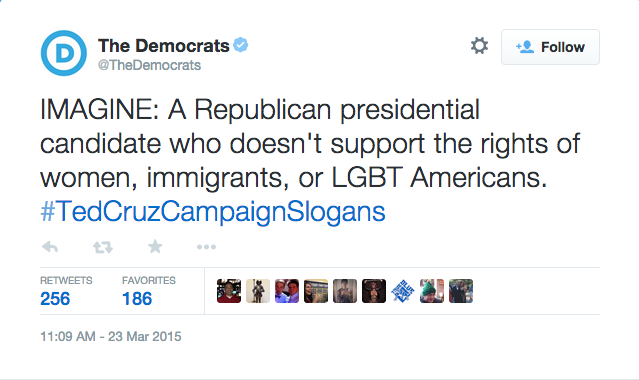
Task: Retweet this tweet using the retweet icon
Action: 103,247
